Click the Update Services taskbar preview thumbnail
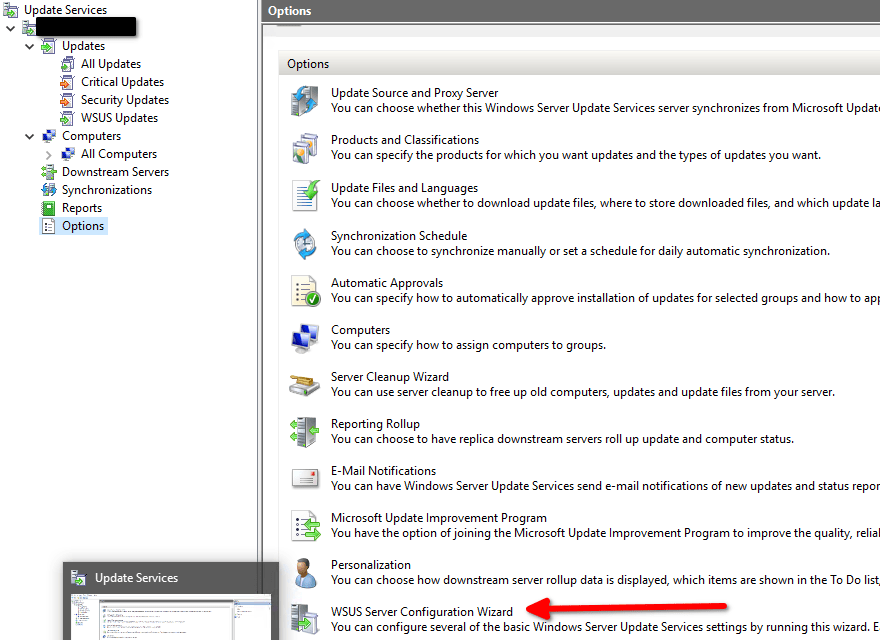 171,617
